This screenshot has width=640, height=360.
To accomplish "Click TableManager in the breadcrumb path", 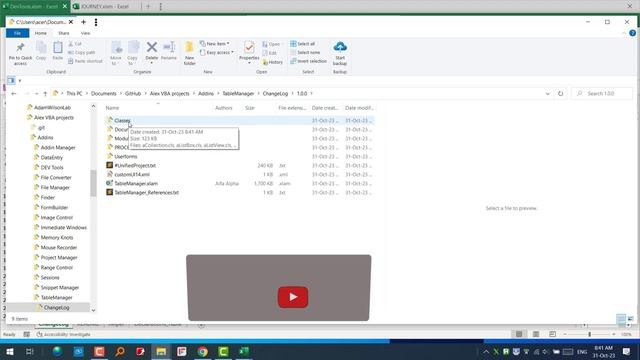I will point(238,93).
